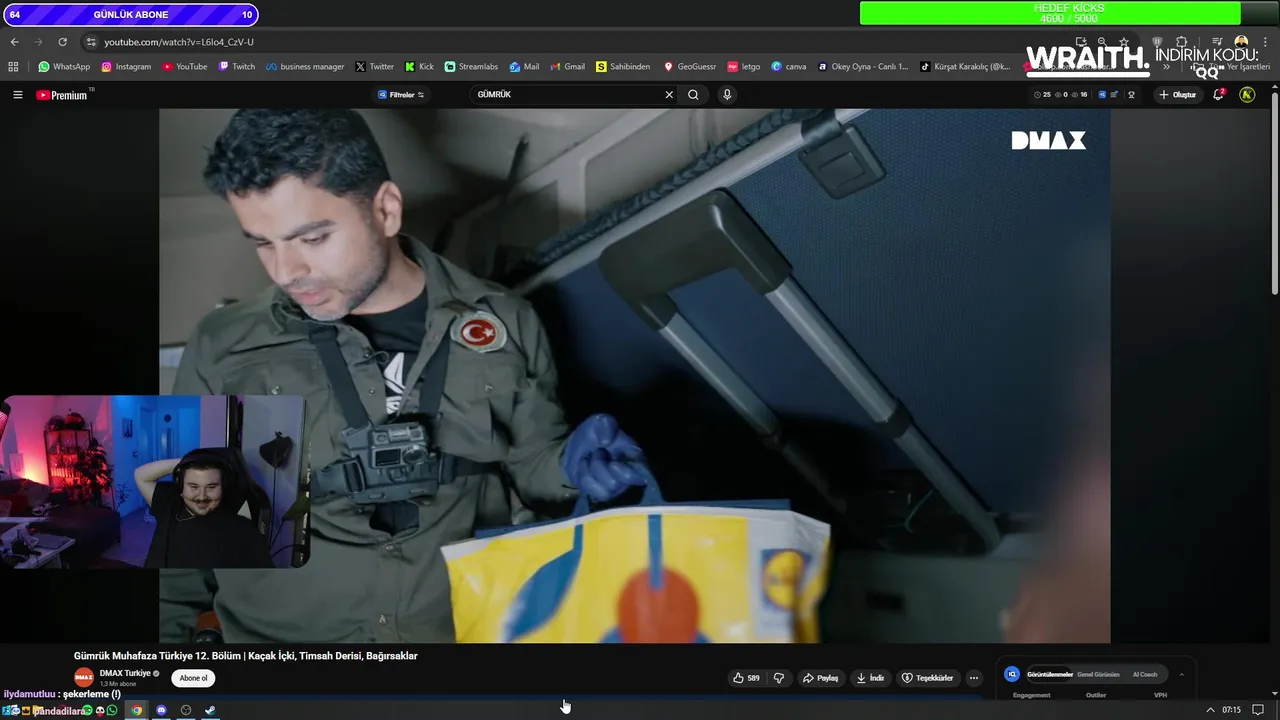Viewport: 1280px width, 720px height.
Task: Open the three-dot more actions menu
Action: pyautogui.click(x=974, y=678)
